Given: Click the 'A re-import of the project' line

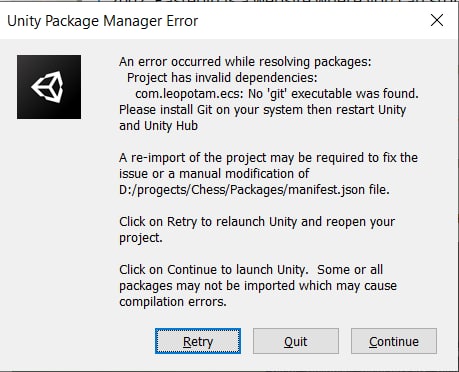Looking at the screenshot, I should [268, 158].
